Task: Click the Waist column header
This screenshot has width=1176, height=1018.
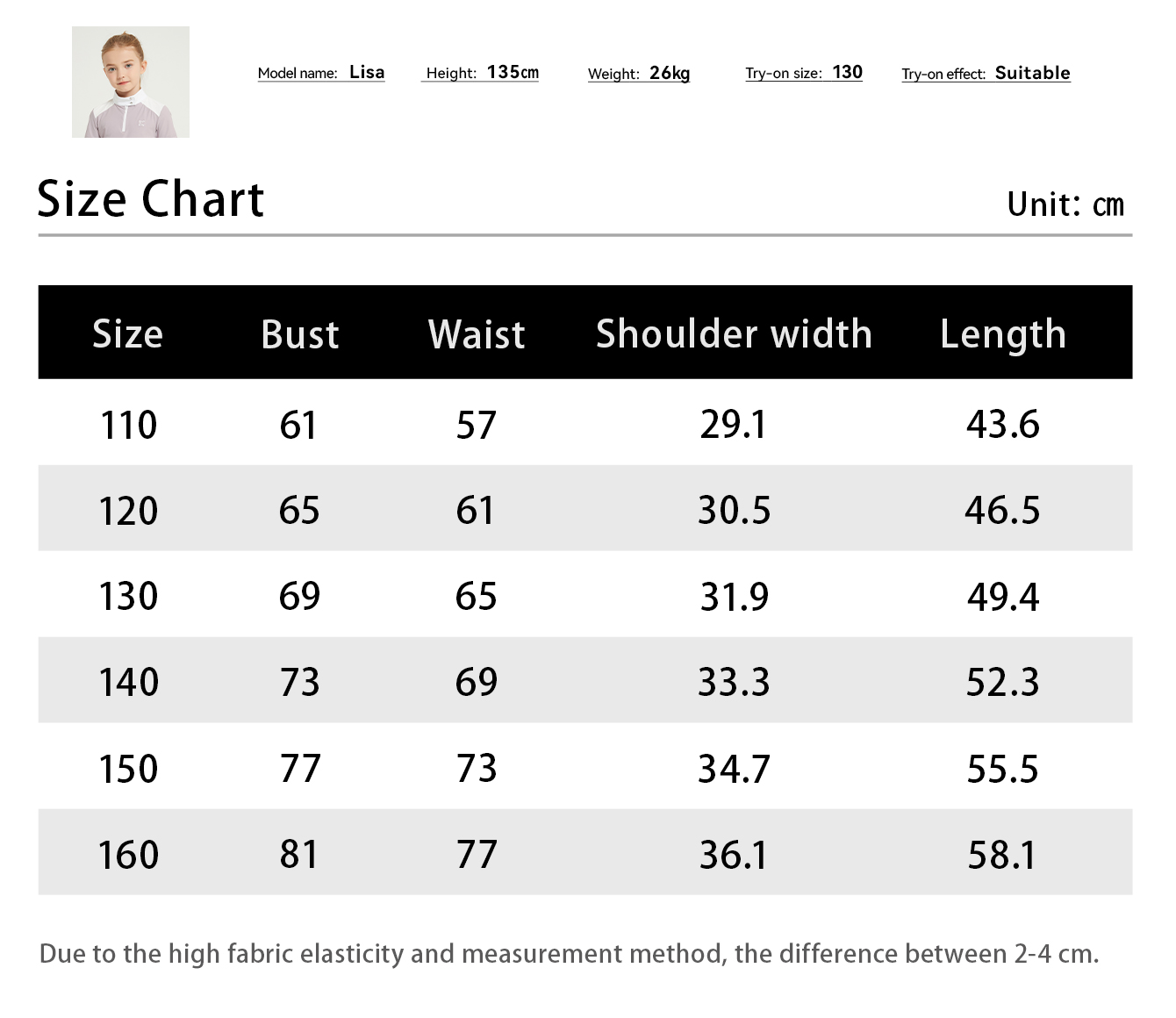Action: 477,334
